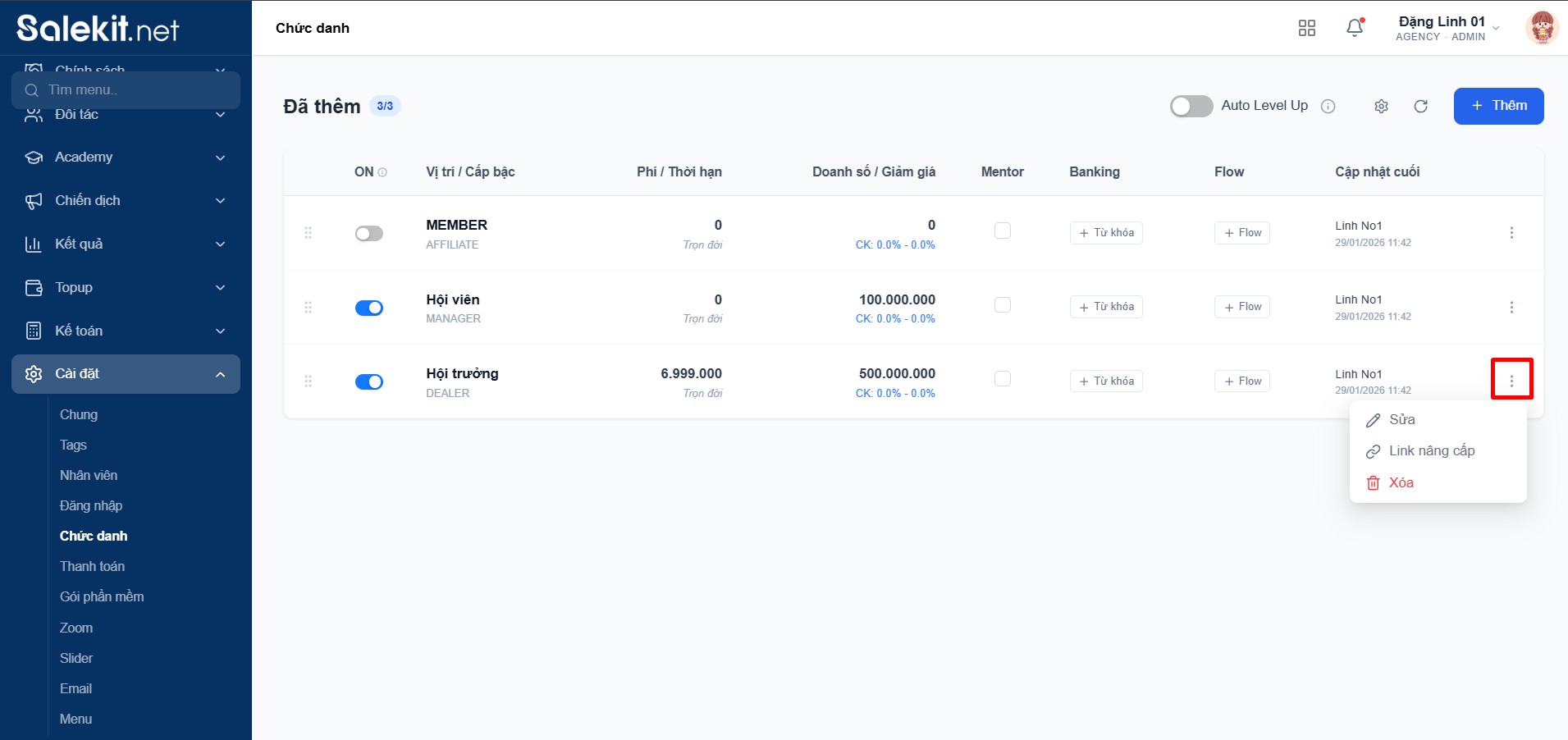Open three-dot menu for Hội viên row
The image size is (1568, 740).
click(x=1511, y=308)
